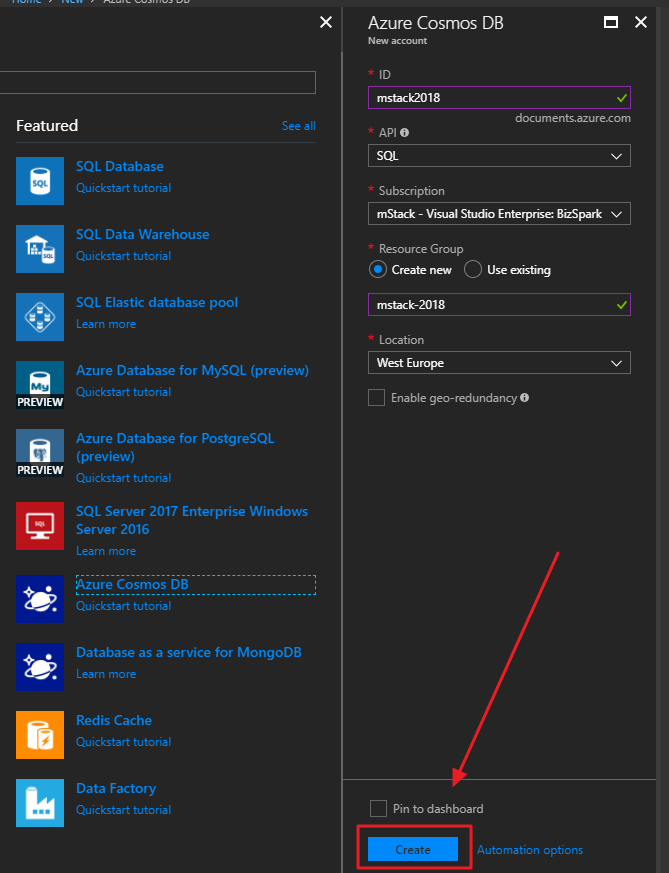Open Quickstart tutorial under Data Factory

click(124, 810)
